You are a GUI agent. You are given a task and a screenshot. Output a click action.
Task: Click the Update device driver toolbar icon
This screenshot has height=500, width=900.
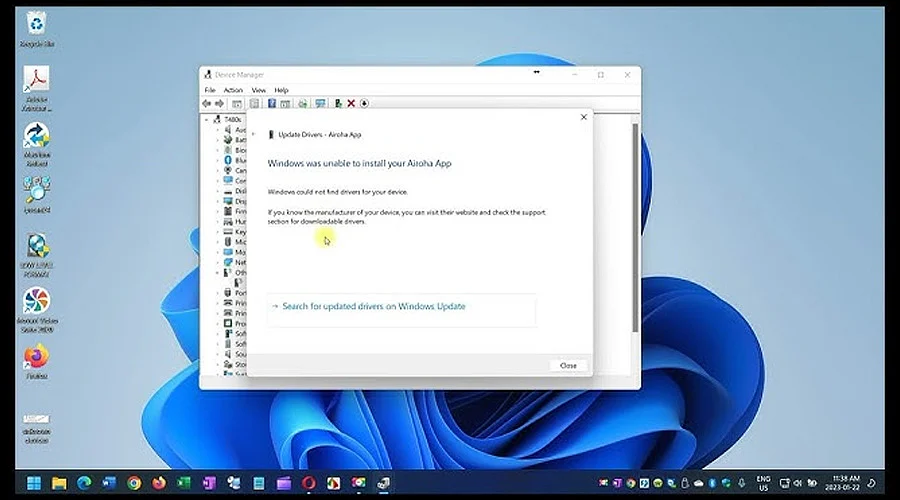(x=302, y=103)
